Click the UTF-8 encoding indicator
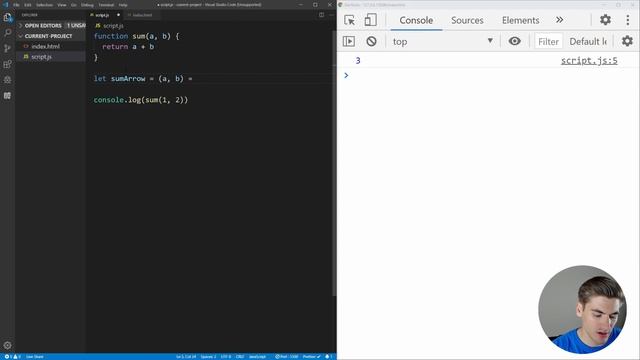Image resolution: width=640 pixels, height=360 pixels. [226, 357]
